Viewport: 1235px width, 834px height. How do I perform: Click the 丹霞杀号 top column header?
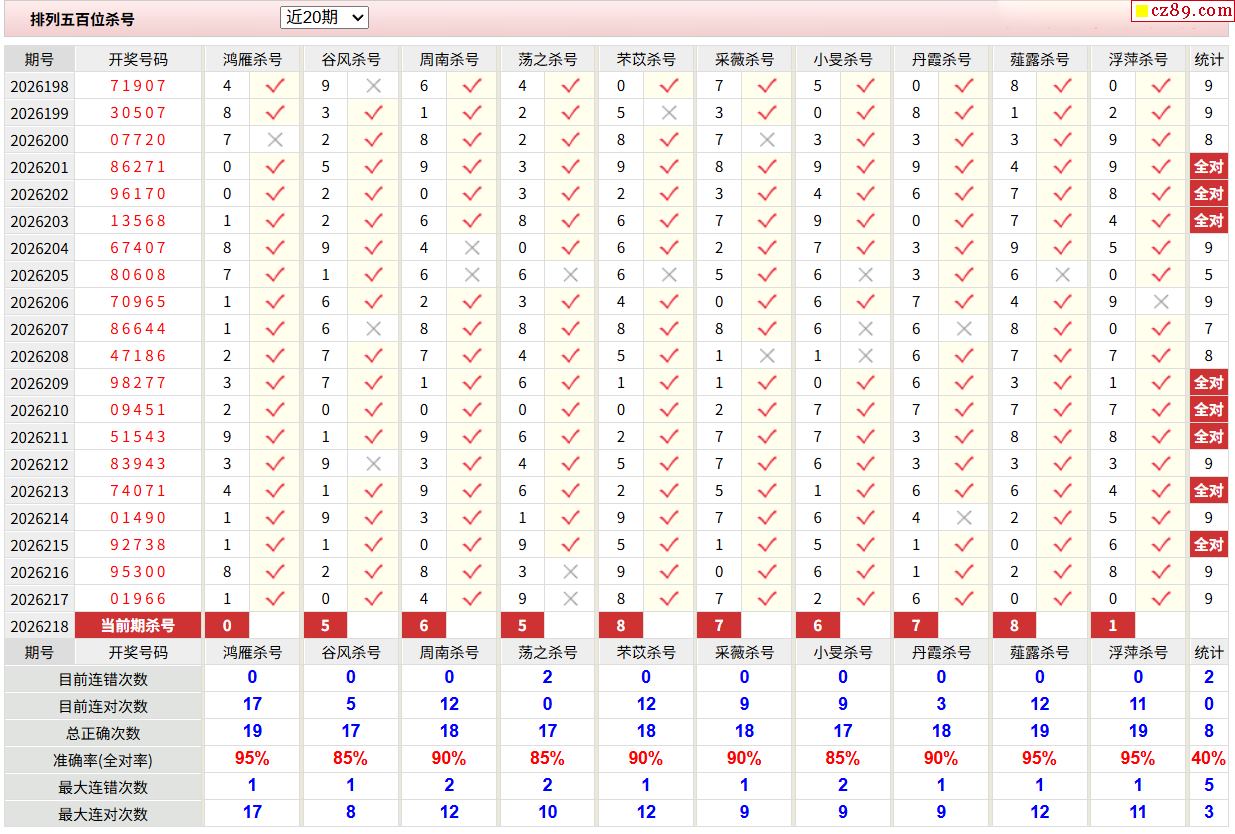[x=941, y=59]
